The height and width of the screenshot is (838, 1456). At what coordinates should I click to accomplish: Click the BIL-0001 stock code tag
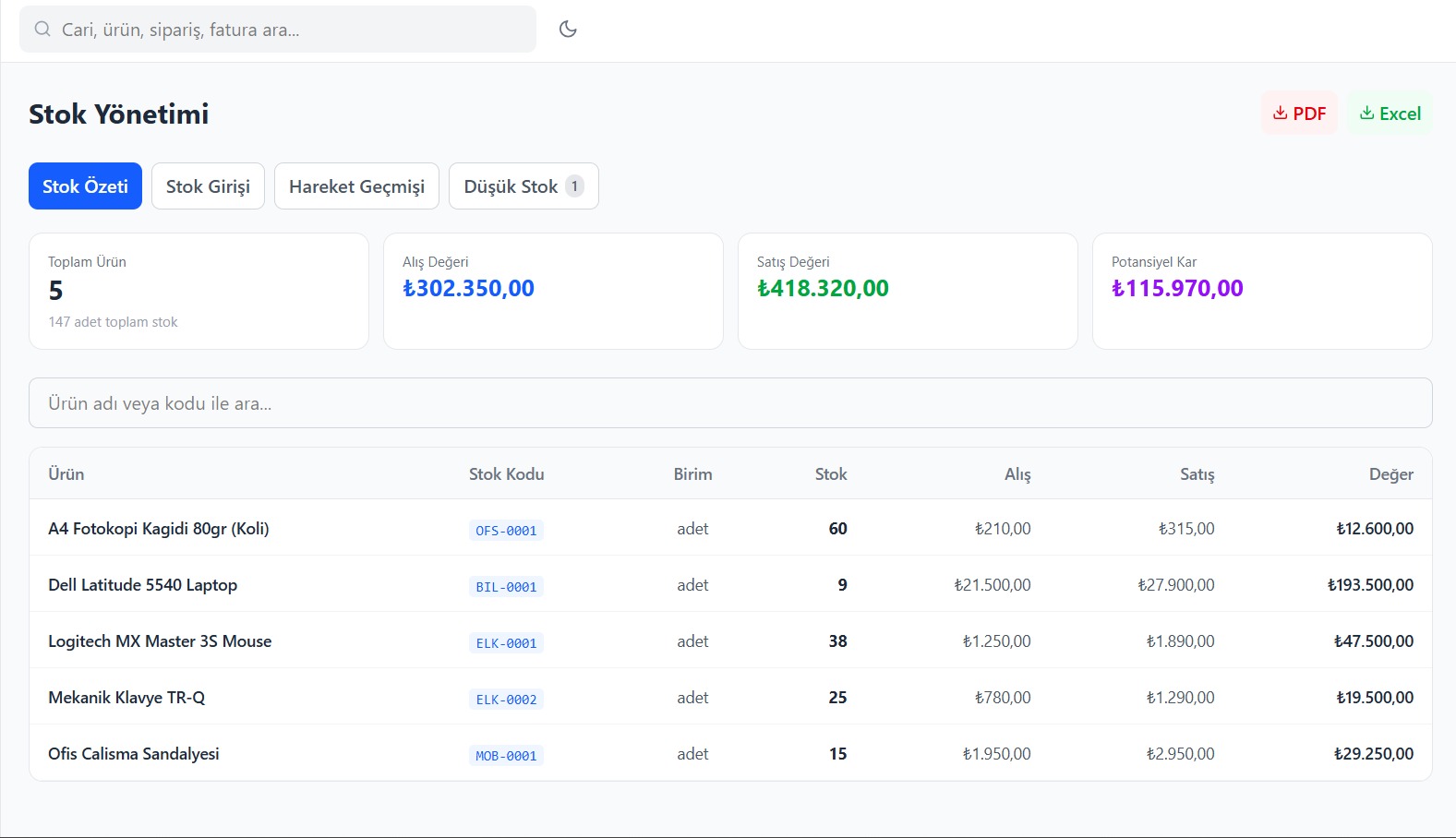click(506, 586)
